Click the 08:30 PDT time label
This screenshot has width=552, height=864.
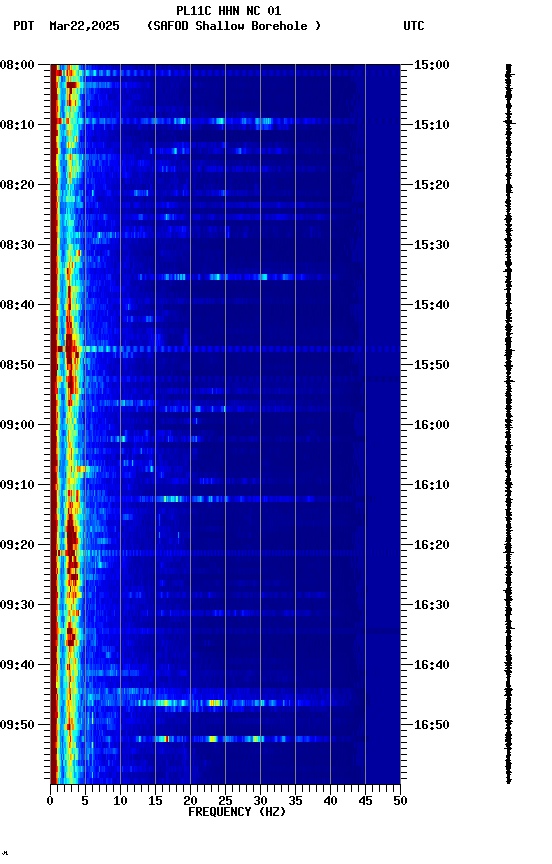(x=17, y=245)
